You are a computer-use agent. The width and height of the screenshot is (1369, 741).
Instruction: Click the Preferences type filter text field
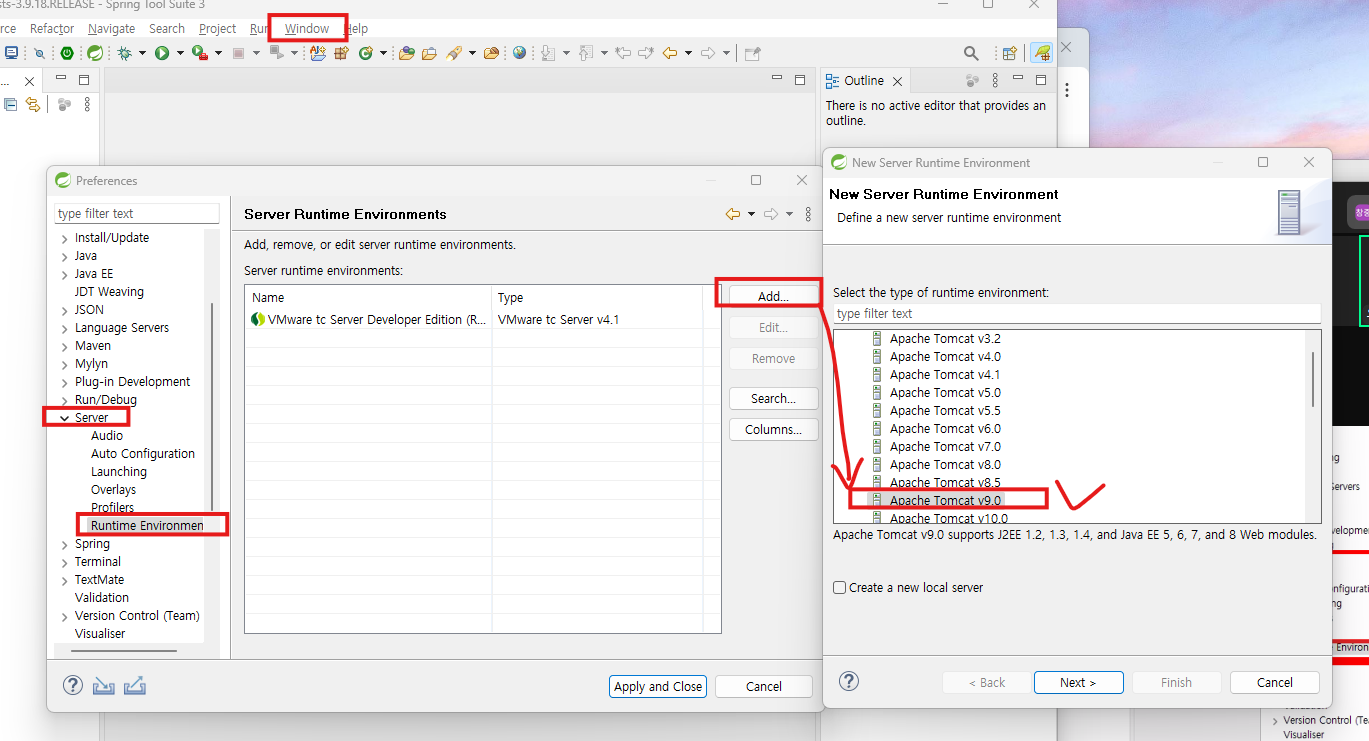point(137,213)
